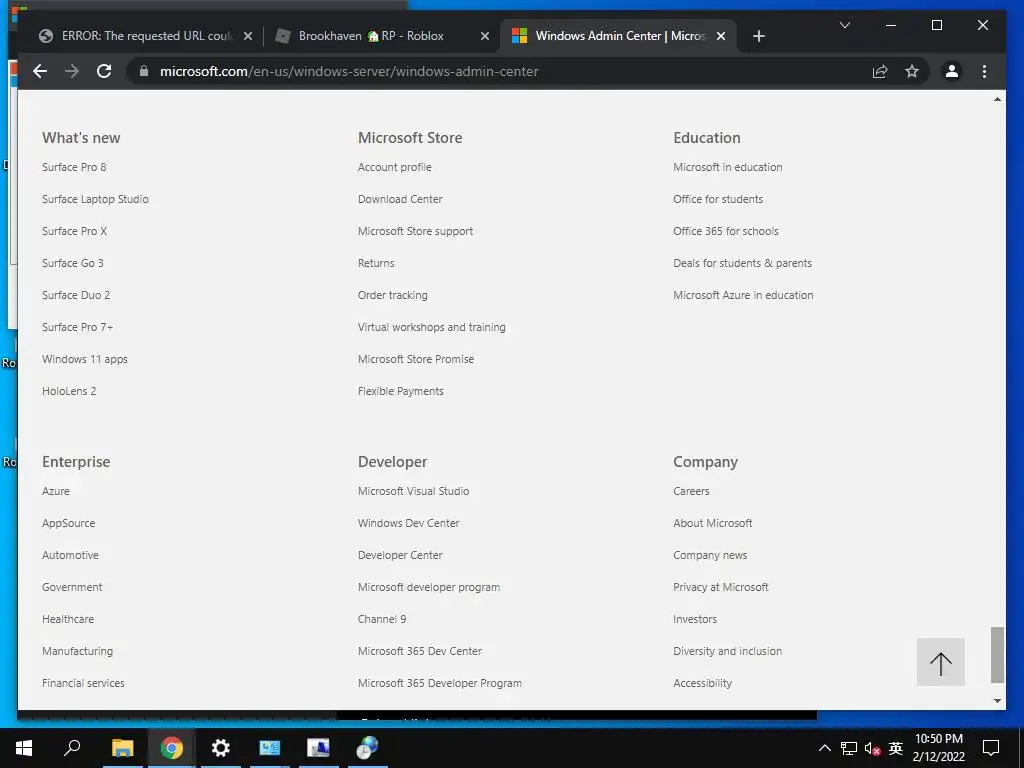Open the Azure link under Enterprise
Viewport: 1024px width, 768px height.
56,491
